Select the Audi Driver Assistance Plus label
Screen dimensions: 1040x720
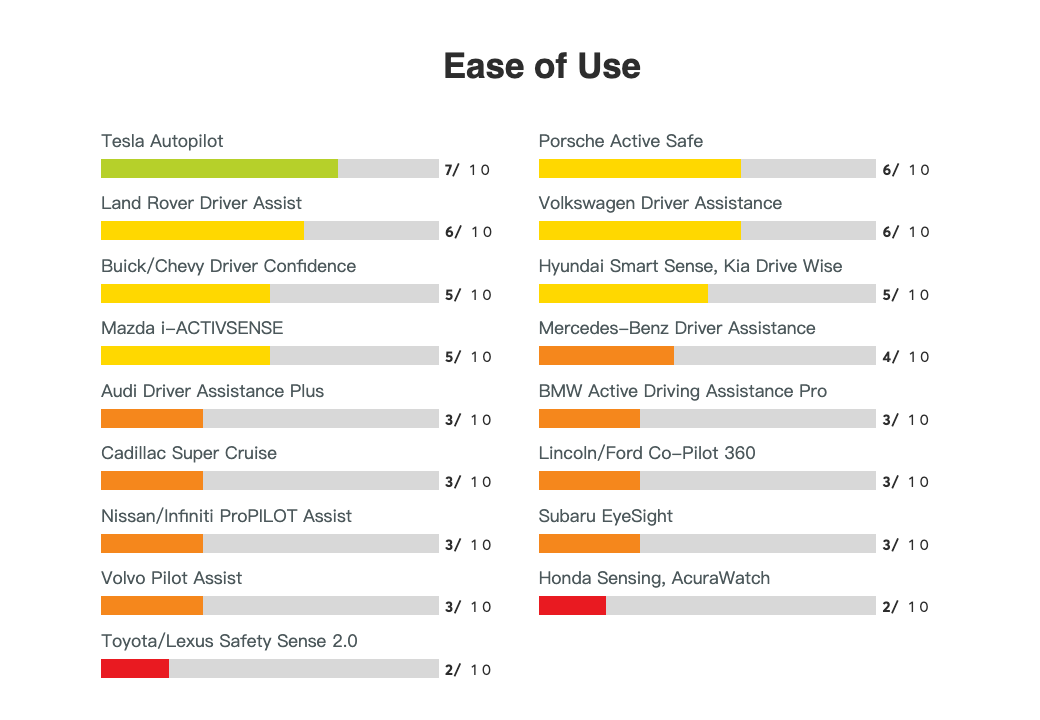(x=212, y=391)
